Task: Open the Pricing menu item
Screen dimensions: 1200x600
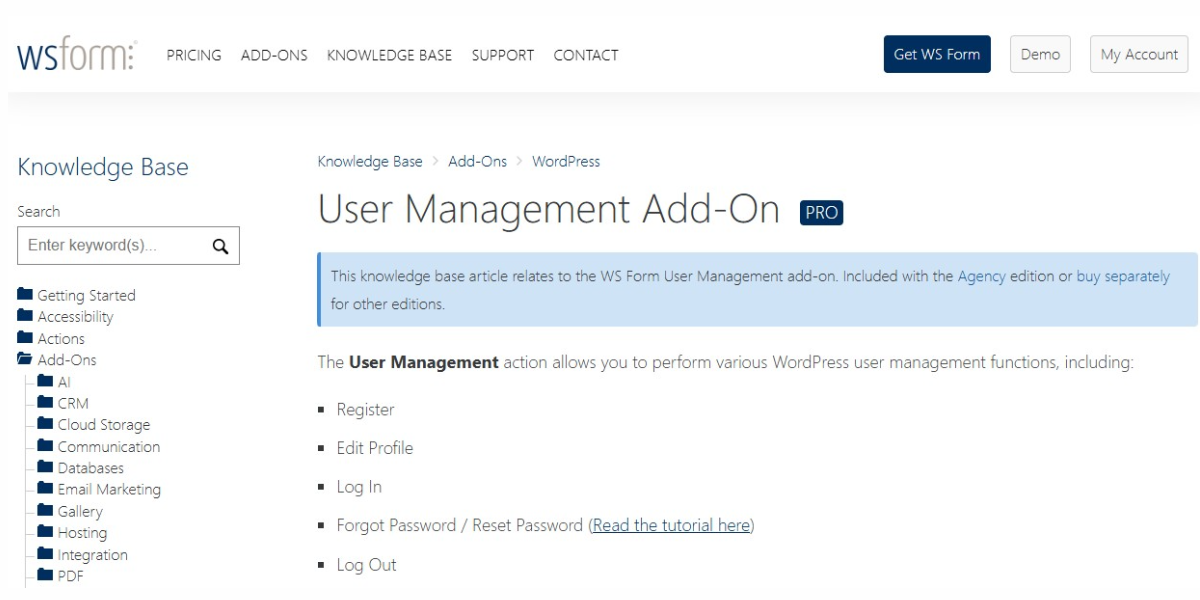Action: pos(194,55)
